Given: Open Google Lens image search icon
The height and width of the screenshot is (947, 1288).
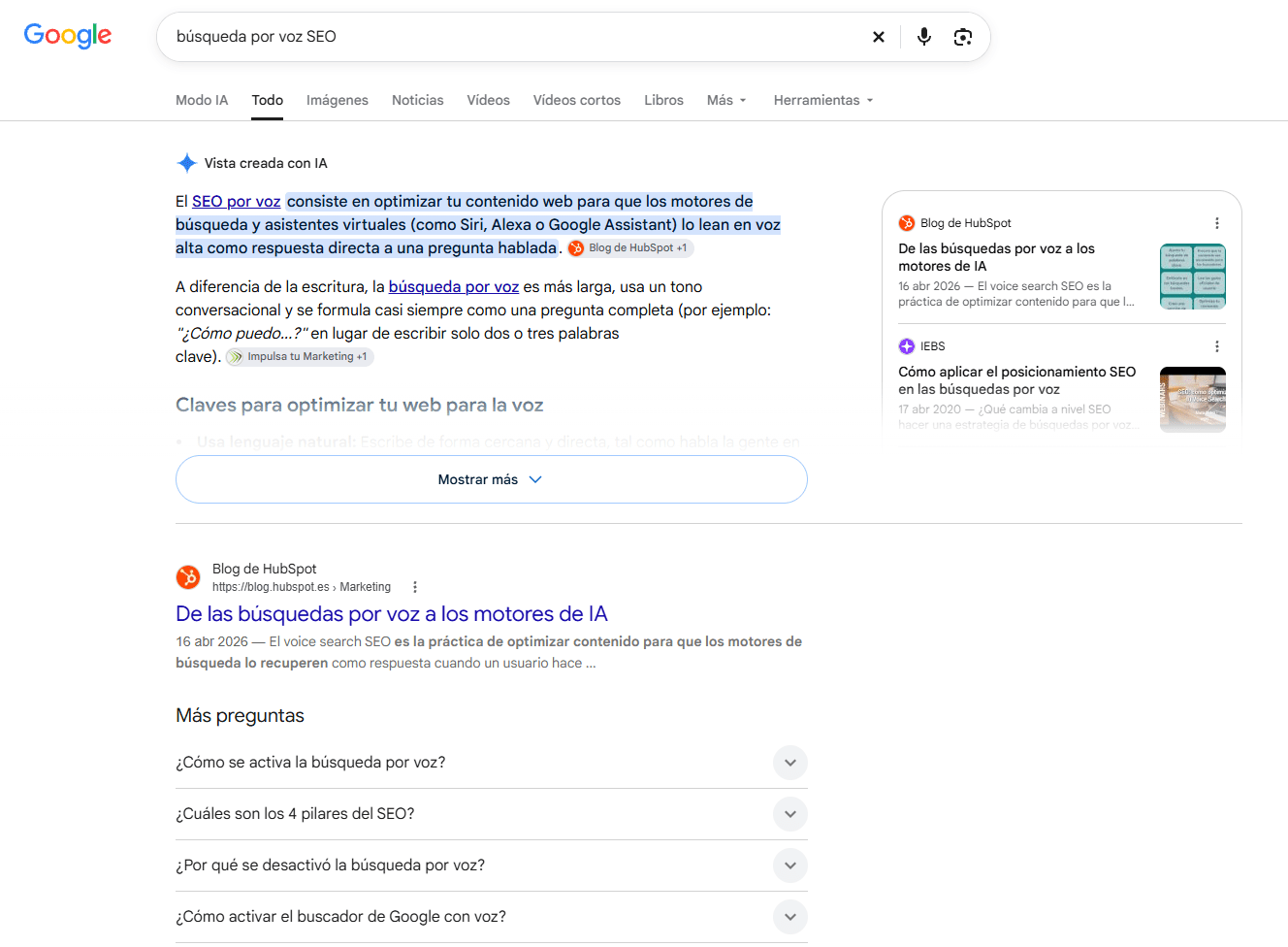Looking at the screenshot, I should point(963,37).
